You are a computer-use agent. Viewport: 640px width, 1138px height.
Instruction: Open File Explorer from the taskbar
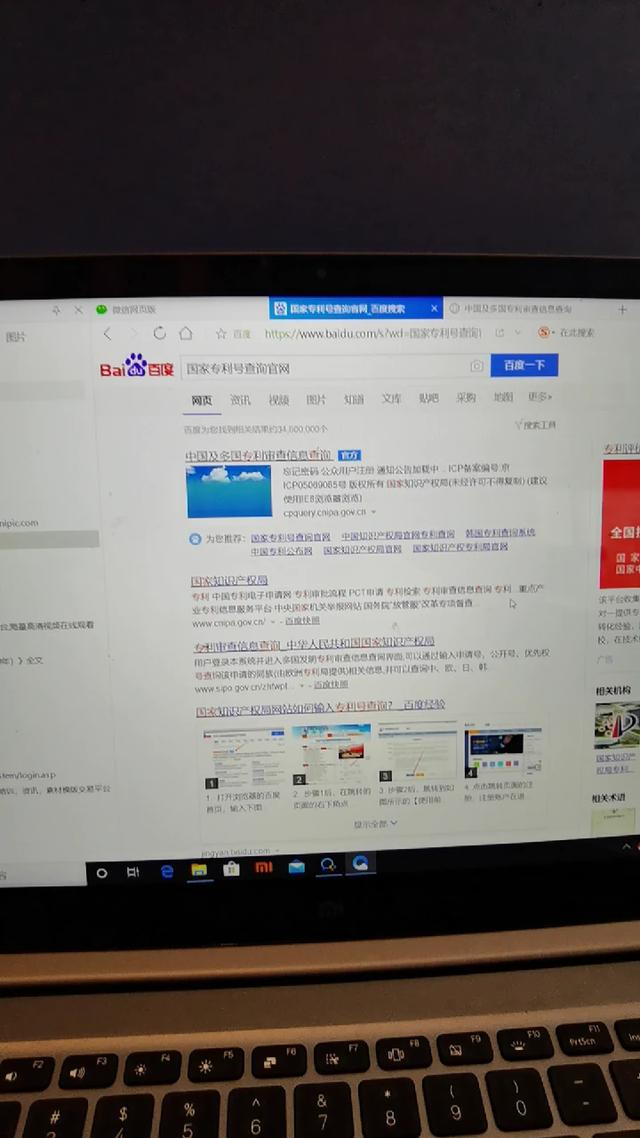(x=199, y=869)
